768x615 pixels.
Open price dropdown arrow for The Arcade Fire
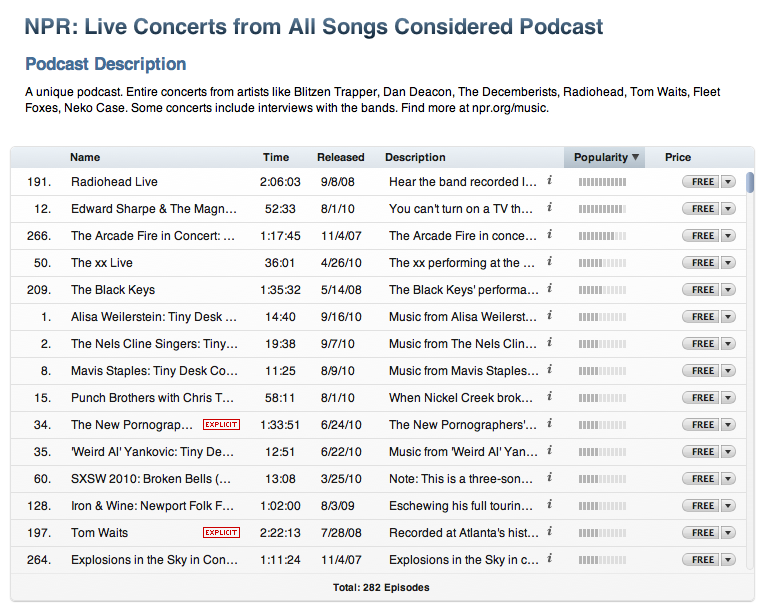728,236
